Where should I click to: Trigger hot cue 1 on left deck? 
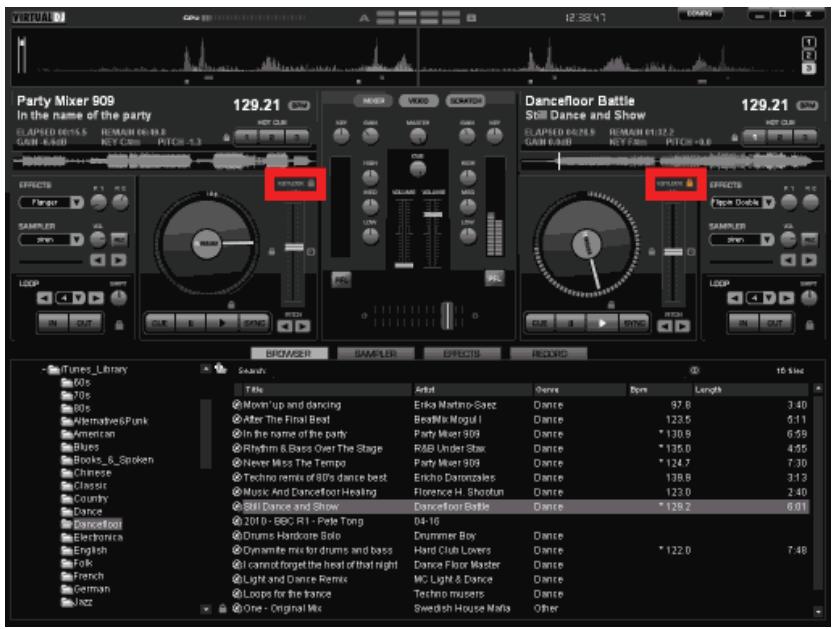click(x=247, y=137)
